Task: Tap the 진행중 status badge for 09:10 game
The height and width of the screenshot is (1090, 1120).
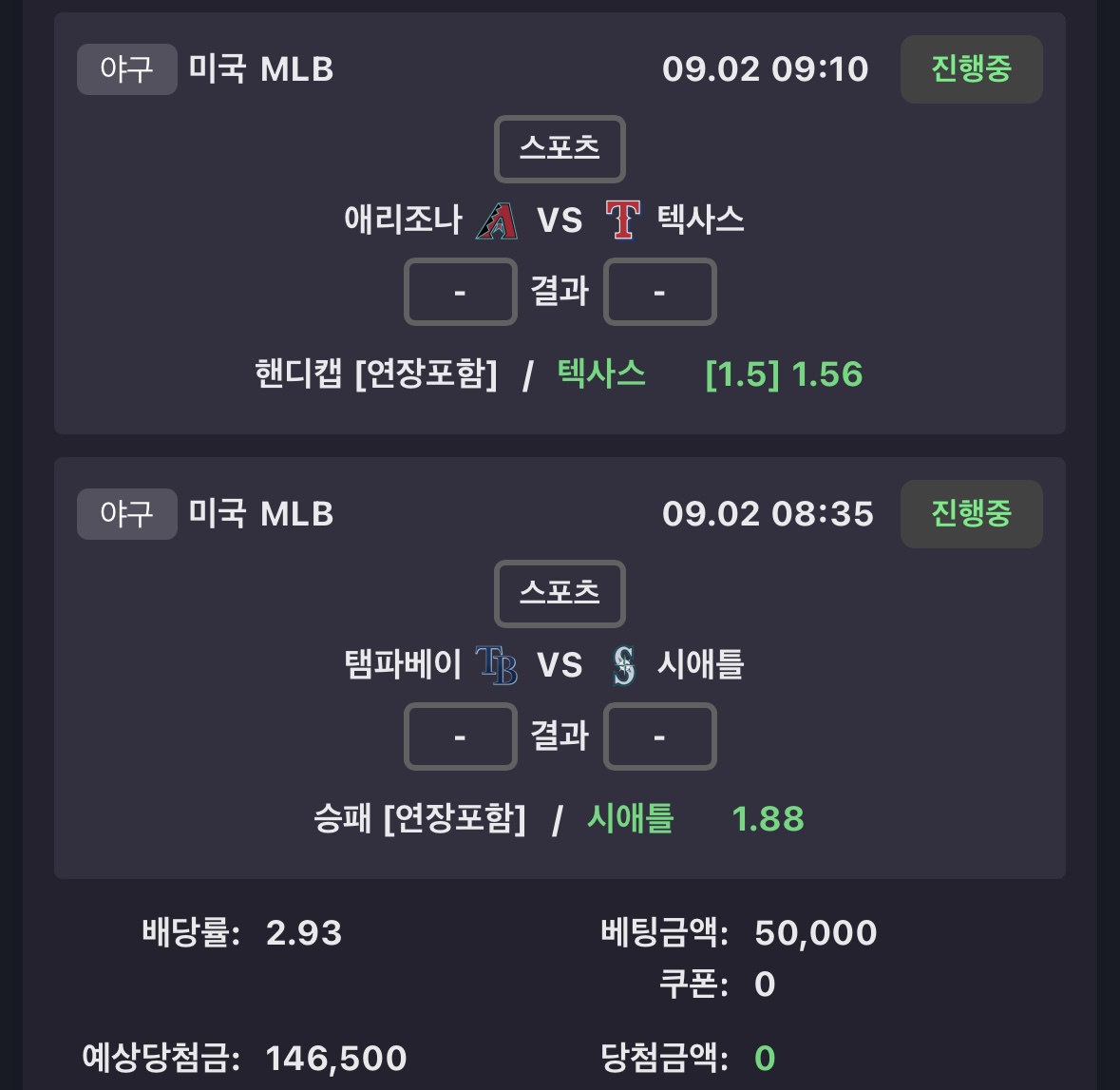Action: [x=972, y=69]
